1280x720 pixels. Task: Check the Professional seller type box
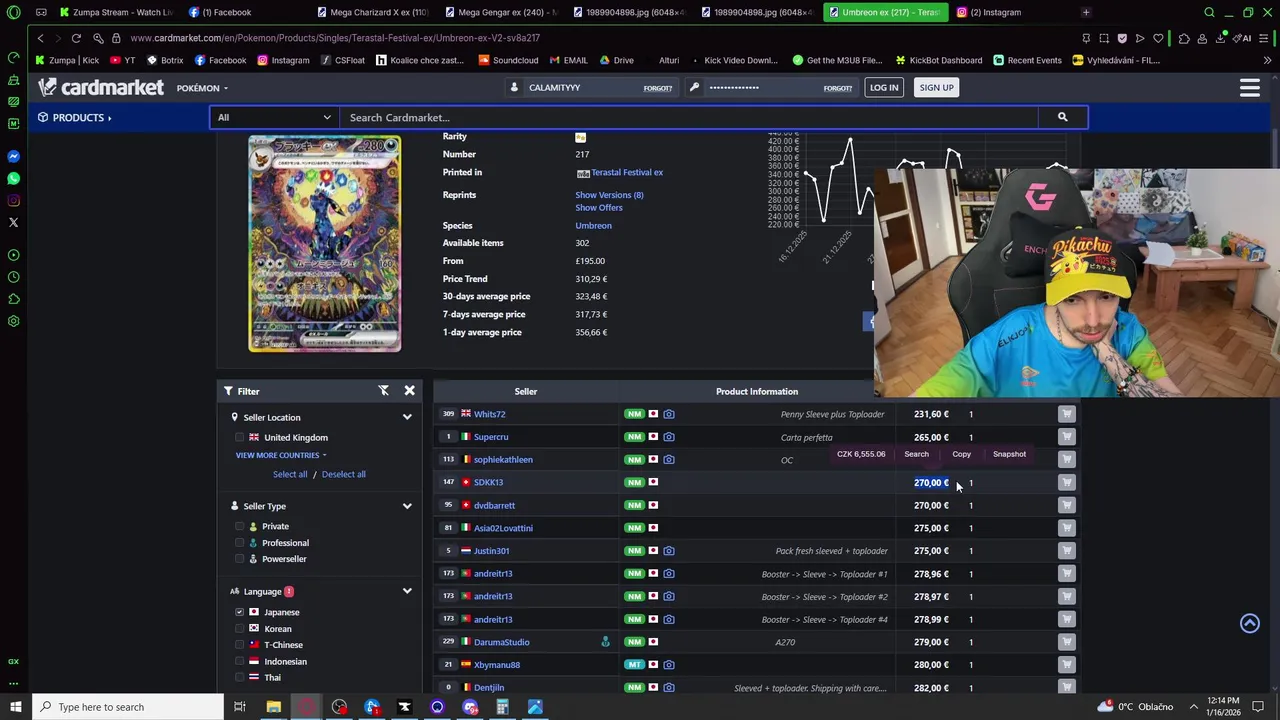pos(239,543)
